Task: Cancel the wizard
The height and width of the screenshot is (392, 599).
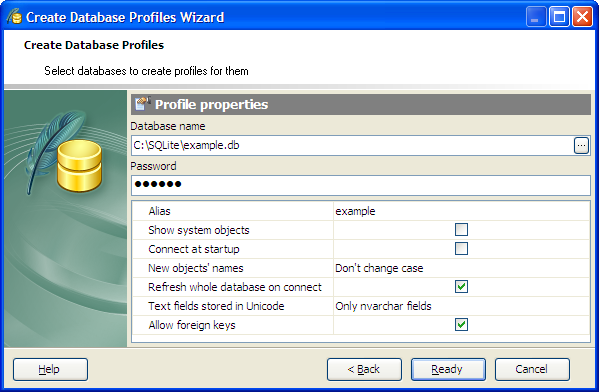Action: (532, 369)
